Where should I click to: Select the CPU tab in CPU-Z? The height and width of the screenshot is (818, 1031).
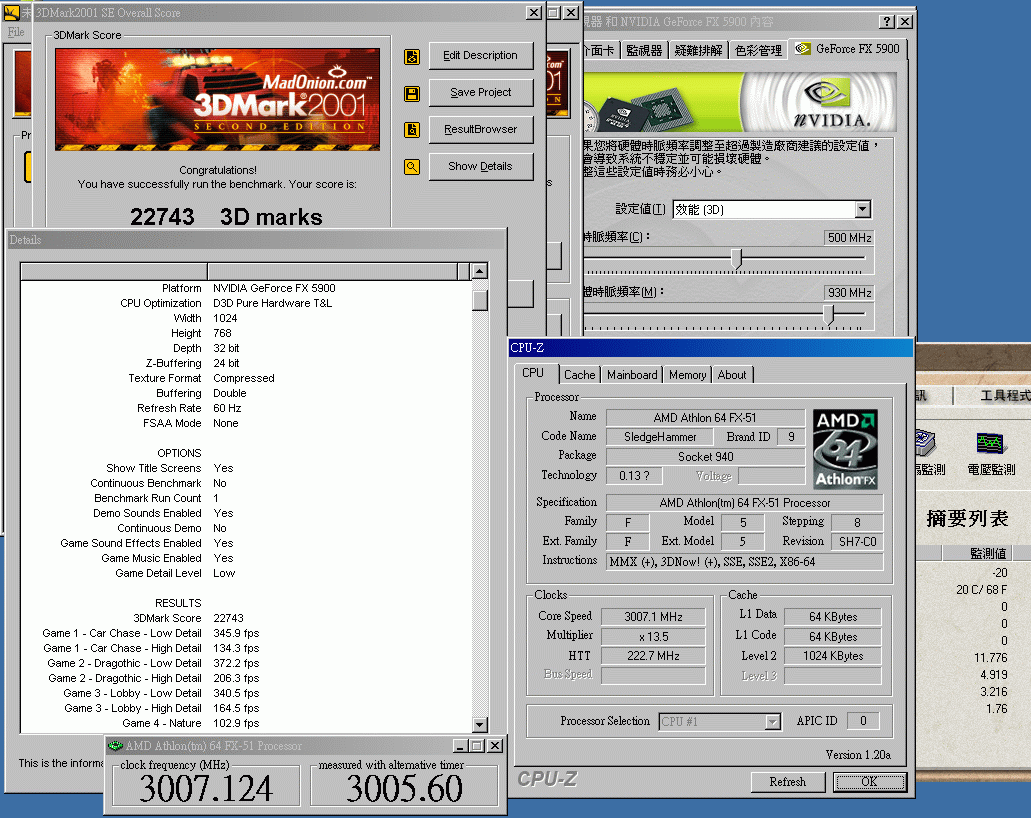tap(533, 373)
